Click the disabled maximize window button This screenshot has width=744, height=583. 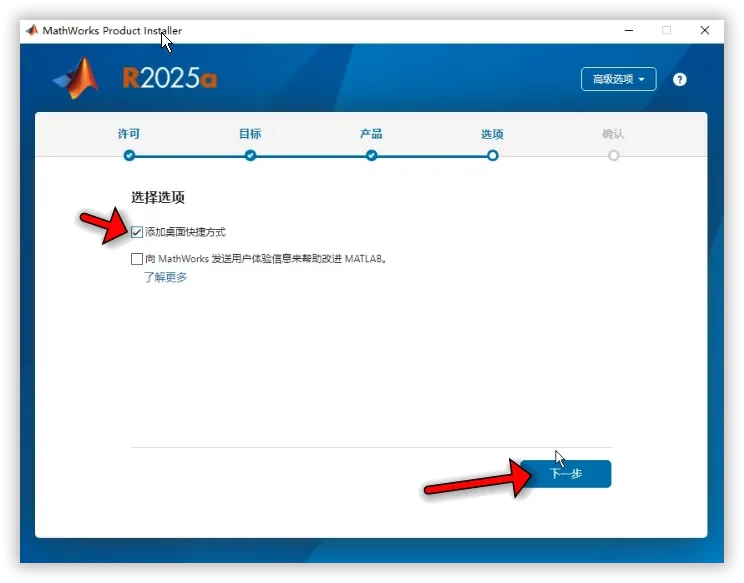(x=666, y=30)
